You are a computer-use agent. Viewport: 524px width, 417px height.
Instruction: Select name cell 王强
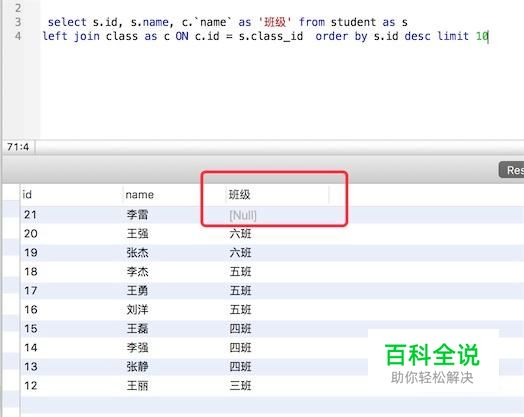(137, 234)
